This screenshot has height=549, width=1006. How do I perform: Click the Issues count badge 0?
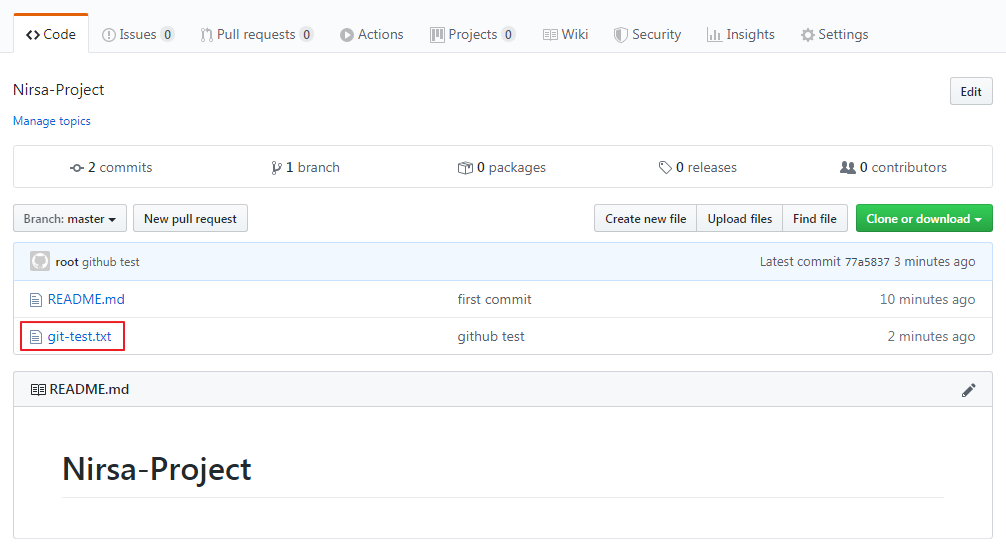click(167, 35)
